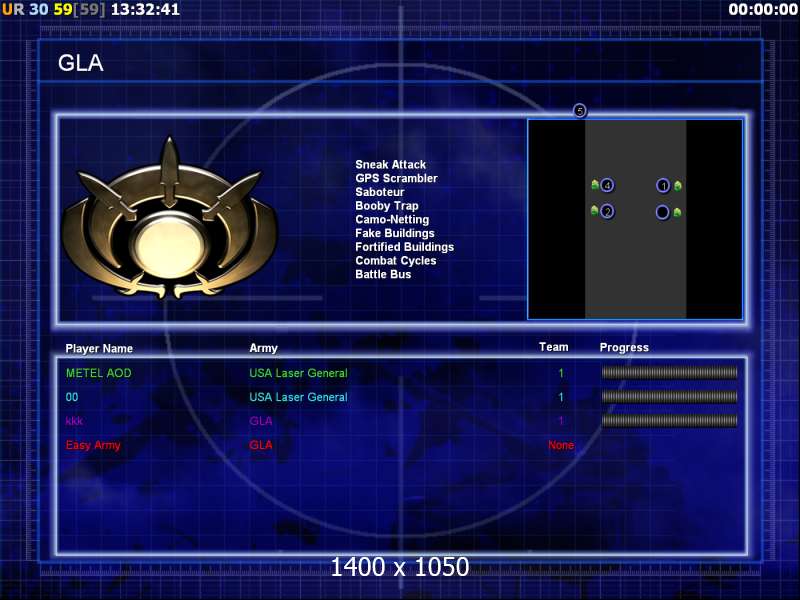The width and height of the screenshot is (800, 600).
Task: Click the Battle Bus ability text
Action: click(x=383, y=274)
